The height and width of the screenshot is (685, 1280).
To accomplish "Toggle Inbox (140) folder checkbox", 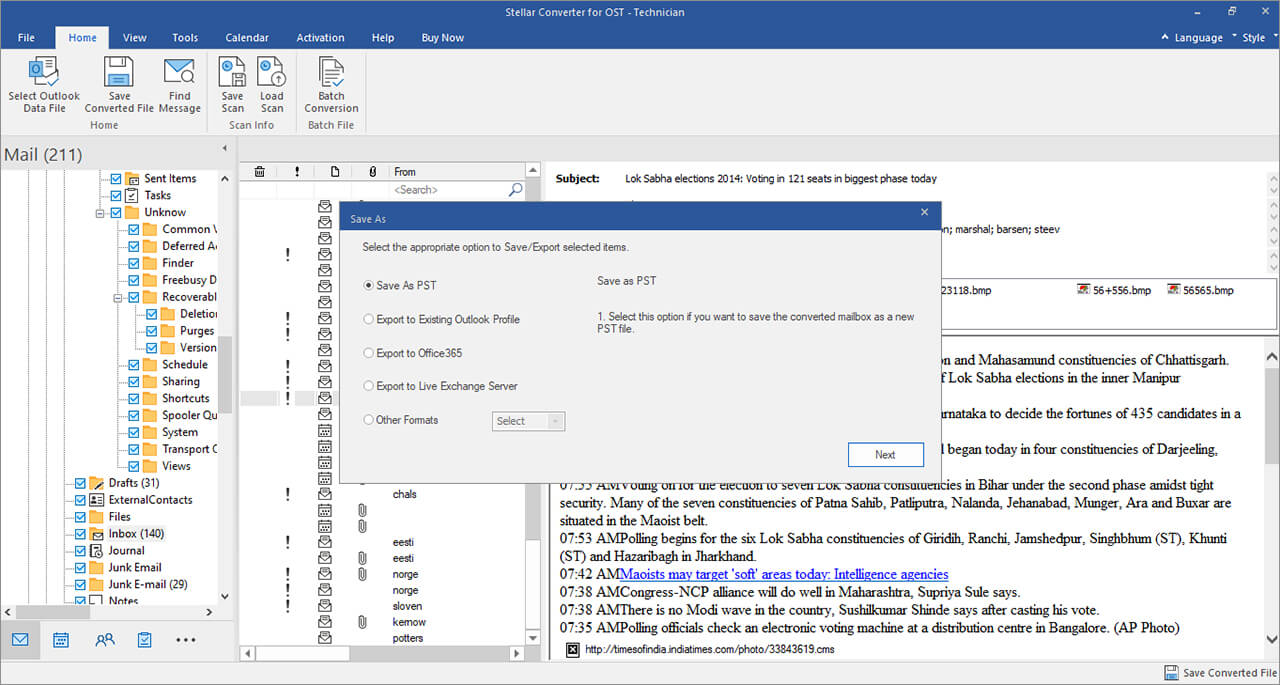I will (80, 534).
